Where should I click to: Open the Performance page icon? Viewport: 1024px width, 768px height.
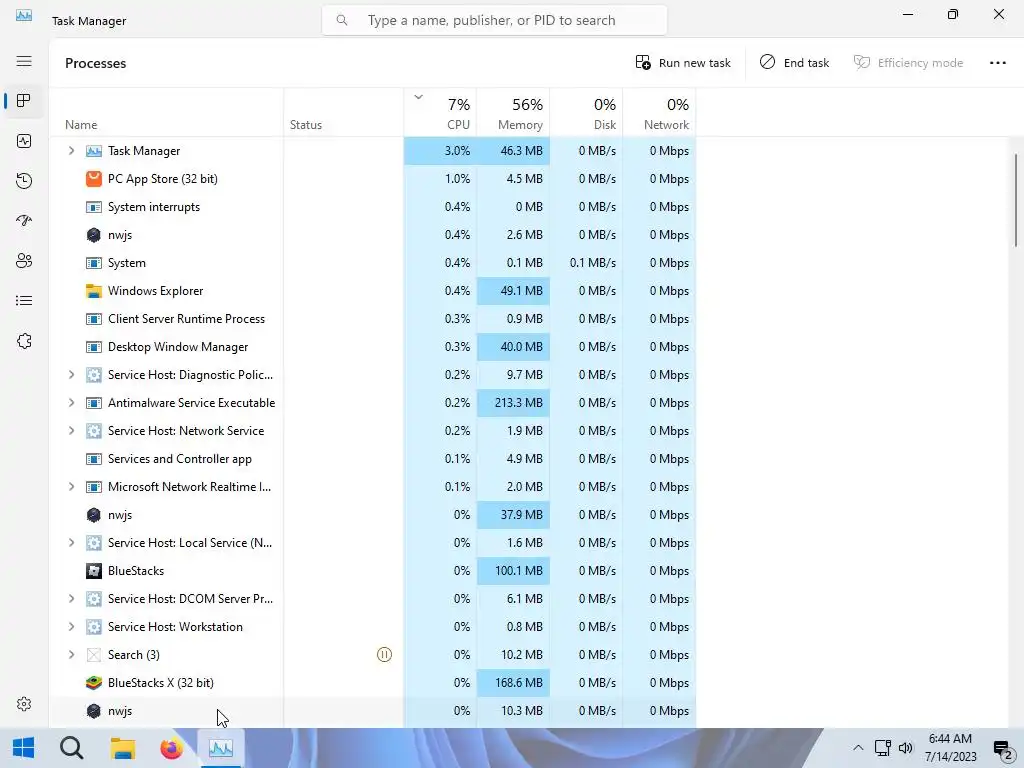(24, 141)
